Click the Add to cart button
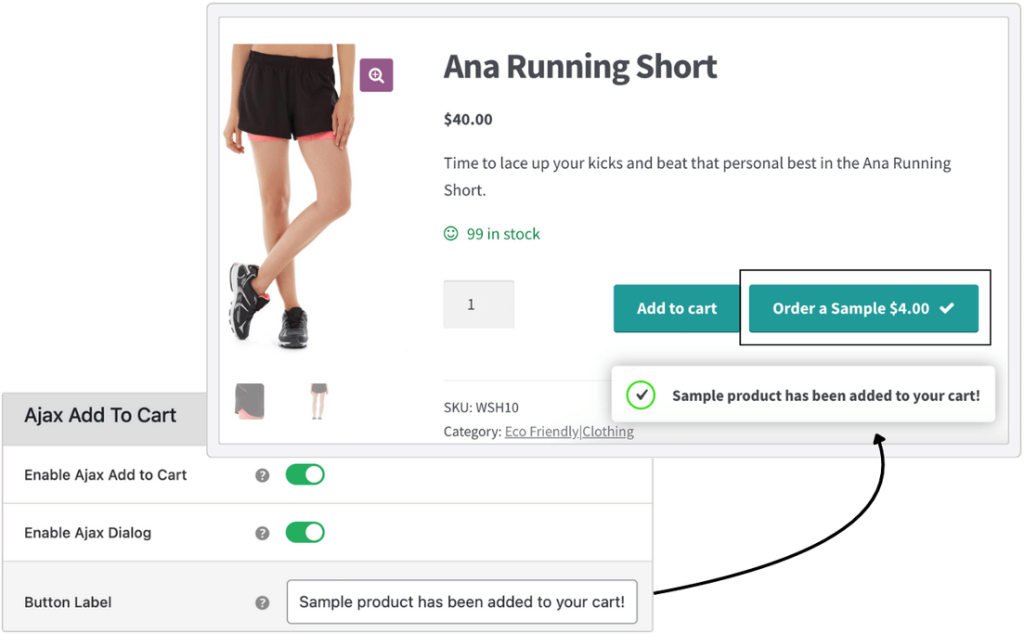The image size is (1024, 634). coord(677,308)
